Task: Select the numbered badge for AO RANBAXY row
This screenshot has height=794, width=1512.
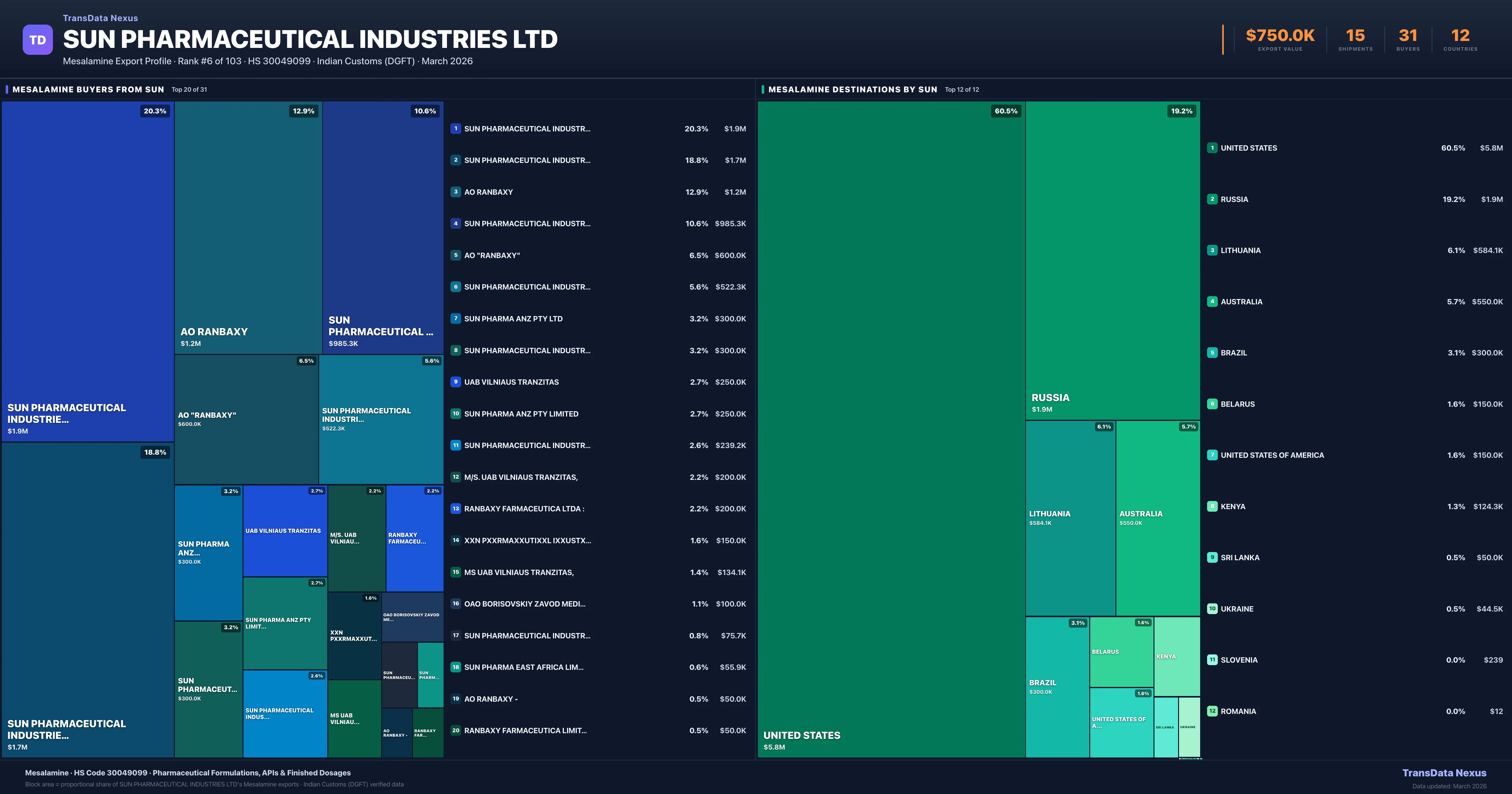Action: point(455,192)
